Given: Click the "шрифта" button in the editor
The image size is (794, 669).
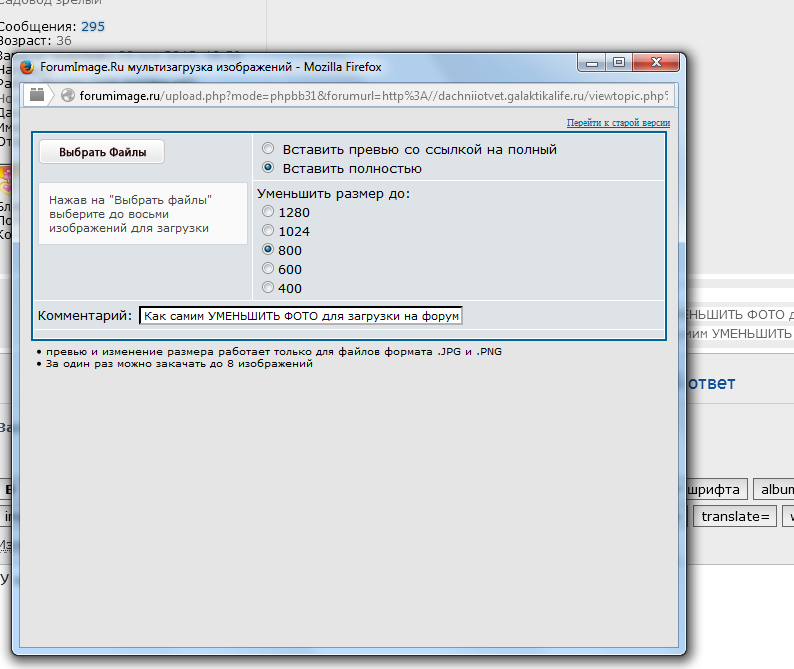Looking at the screenshot, I should pyautogui.click(x=711, y=489).
